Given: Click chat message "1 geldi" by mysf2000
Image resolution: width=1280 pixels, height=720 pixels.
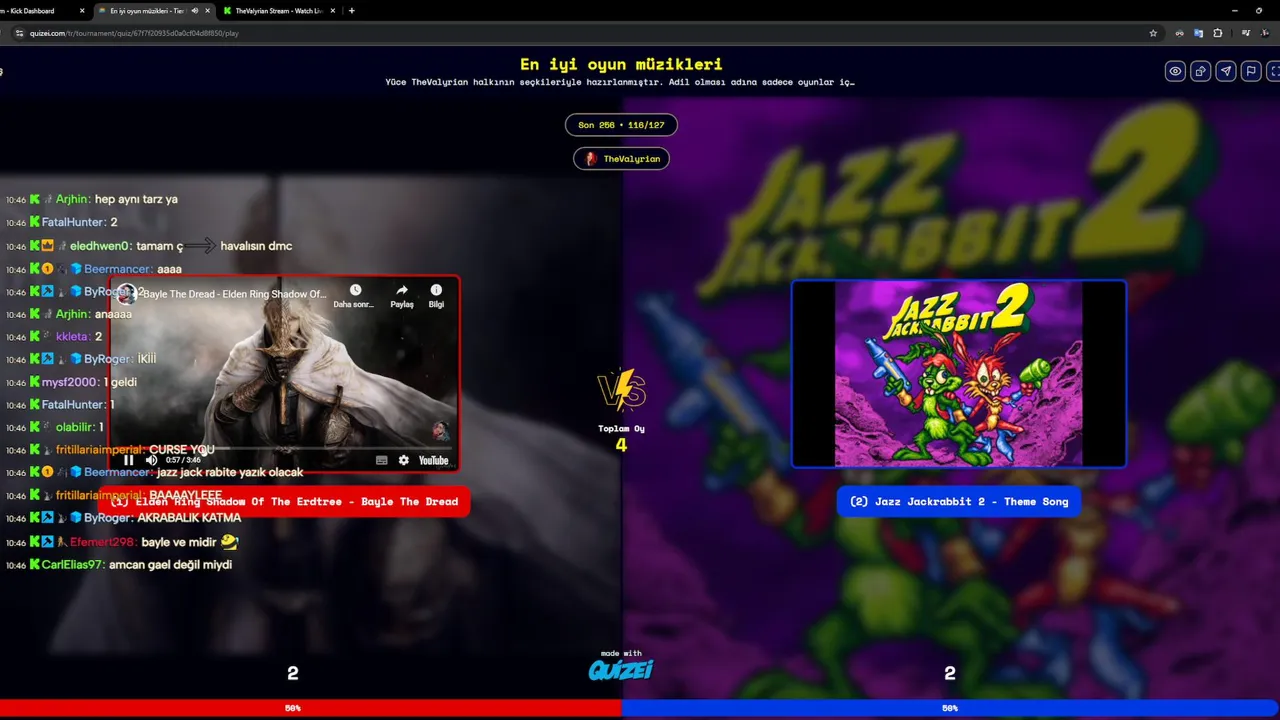Looking at the screenshot, I should coord(120,382).
